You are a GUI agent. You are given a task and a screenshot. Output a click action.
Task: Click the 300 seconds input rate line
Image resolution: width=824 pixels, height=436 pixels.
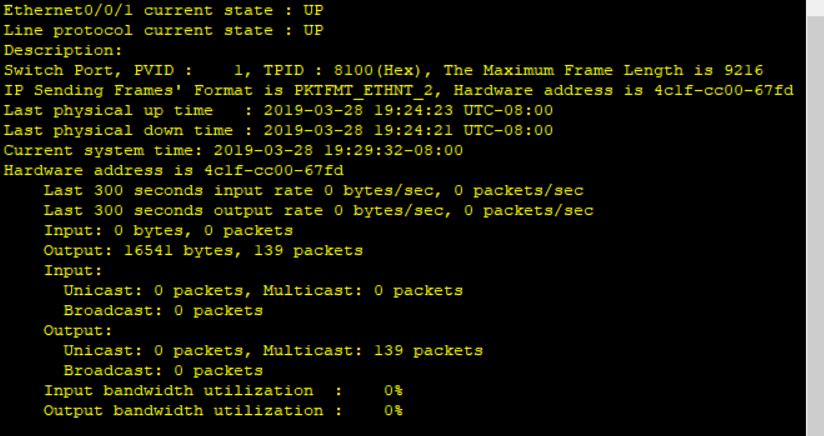click(313, 191)
